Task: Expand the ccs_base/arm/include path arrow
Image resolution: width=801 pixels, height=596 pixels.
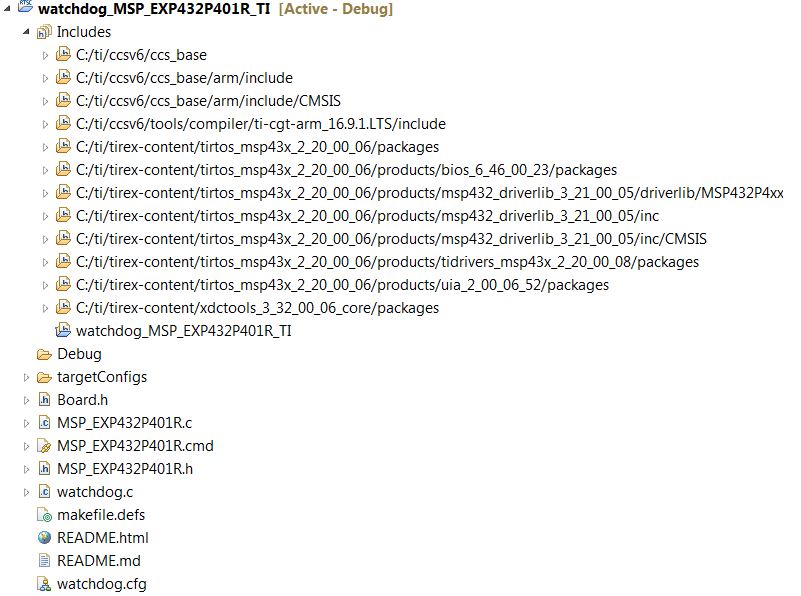Action: (45, 78)
